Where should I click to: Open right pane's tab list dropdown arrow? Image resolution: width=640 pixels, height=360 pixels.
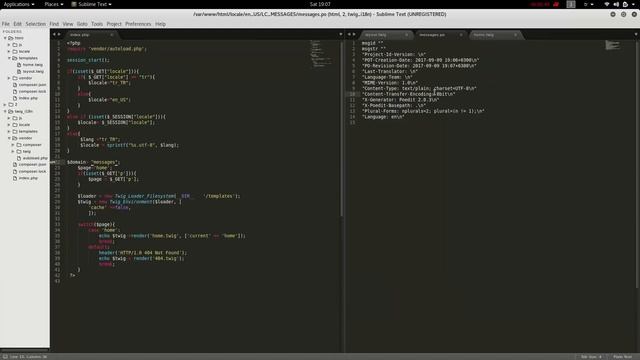[x=636, y=34]
